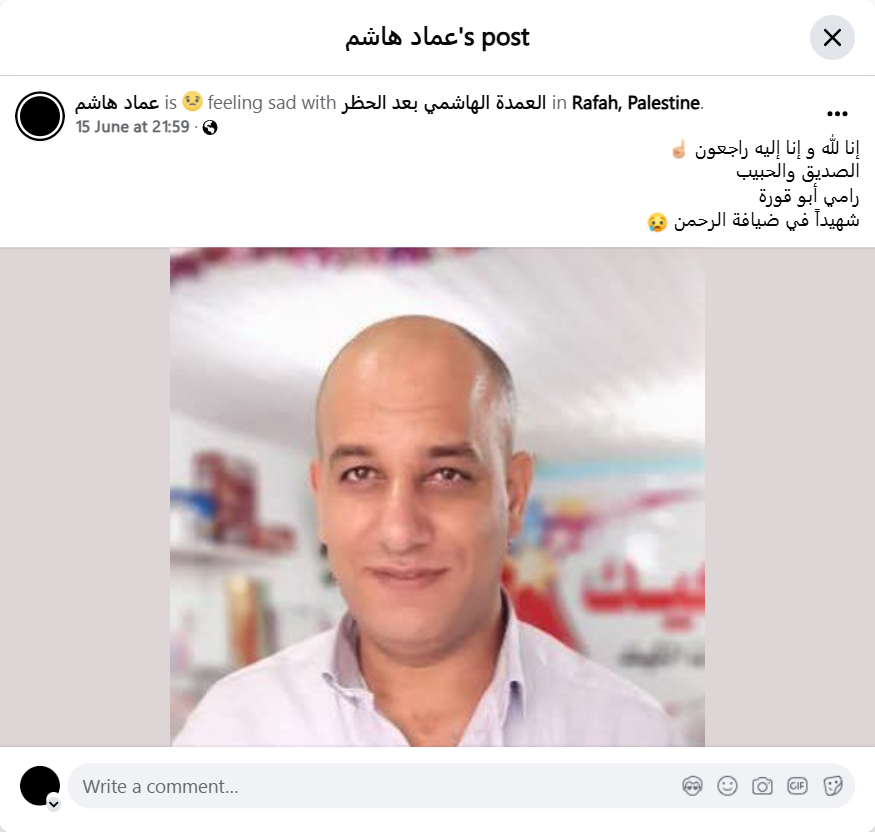This screenshot has height=832, width=875.
Task: Click the name رامي أبو قورة in post text
Action: click(x=809, y=196)
